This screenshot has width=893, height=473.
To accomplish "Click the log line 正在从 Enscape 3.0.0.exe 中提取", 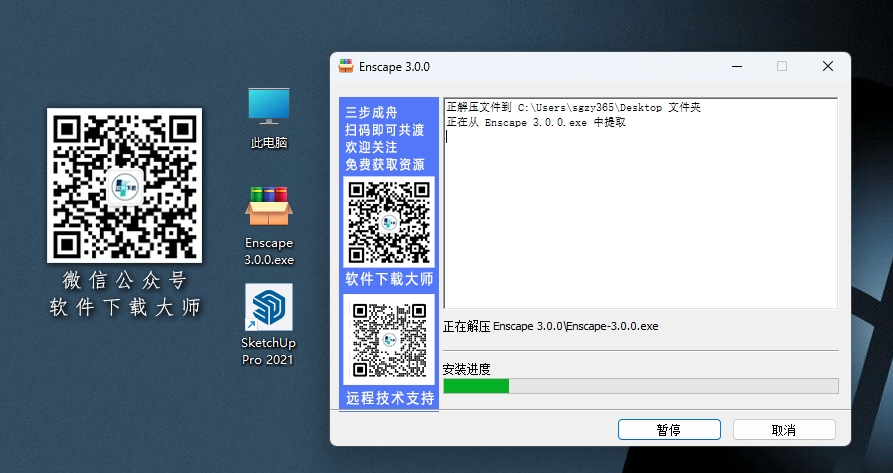I will [x=536, y=122].
